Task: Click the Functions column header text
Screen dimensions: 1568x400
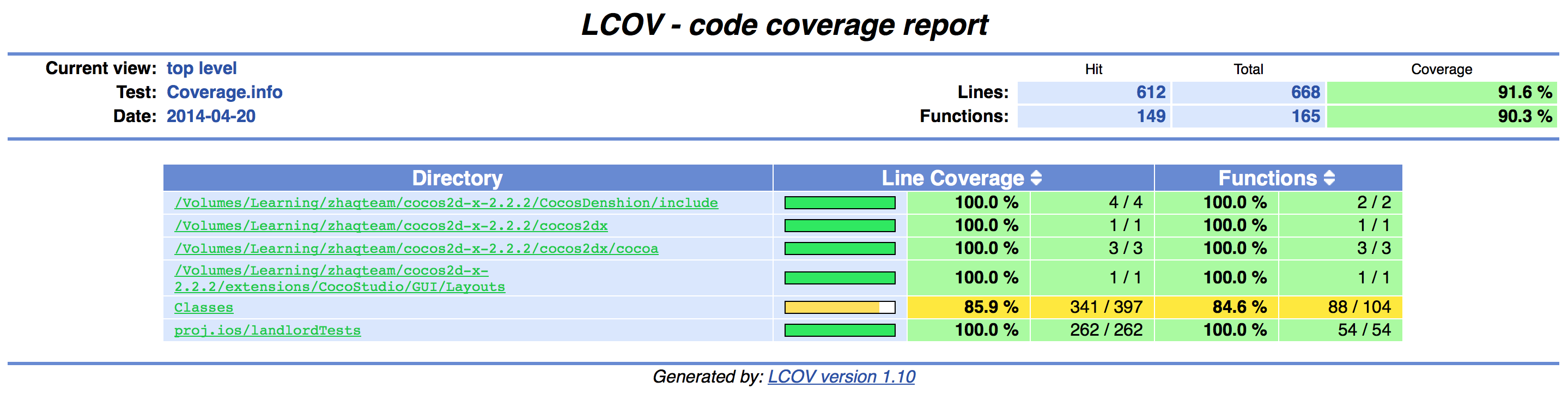Action: [1268, 178]
